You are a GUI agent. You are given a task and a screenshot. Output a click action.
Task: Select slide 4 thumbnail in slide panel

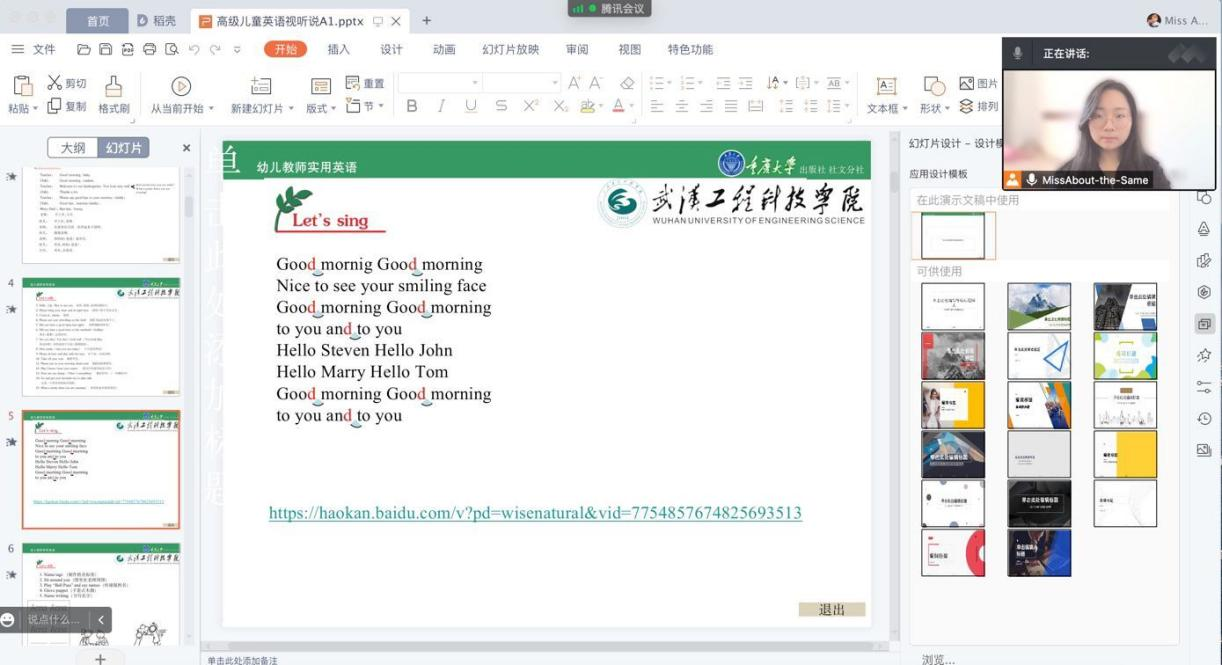tap(101, 337)
